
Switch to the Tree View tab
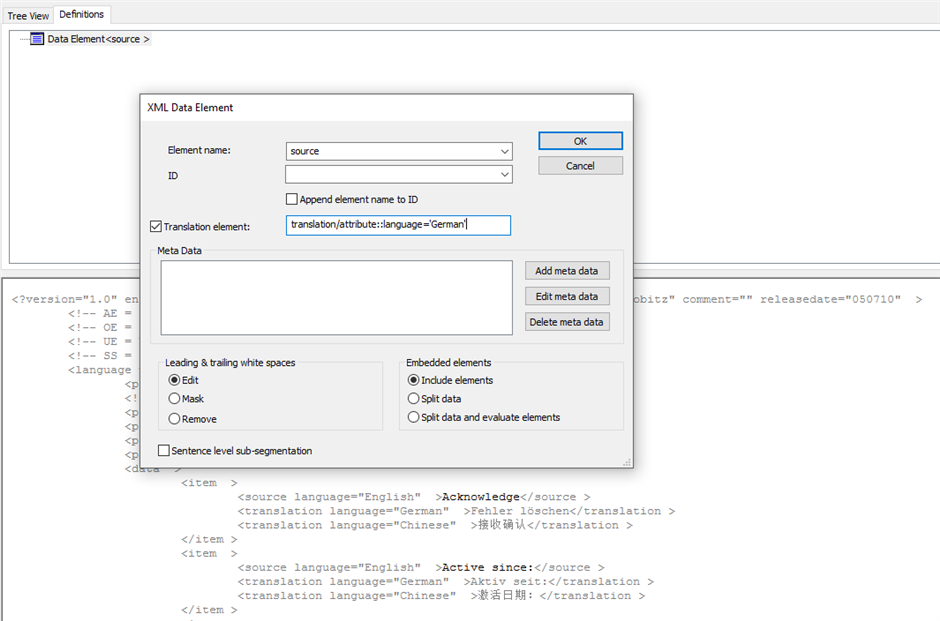pos(27,14)
